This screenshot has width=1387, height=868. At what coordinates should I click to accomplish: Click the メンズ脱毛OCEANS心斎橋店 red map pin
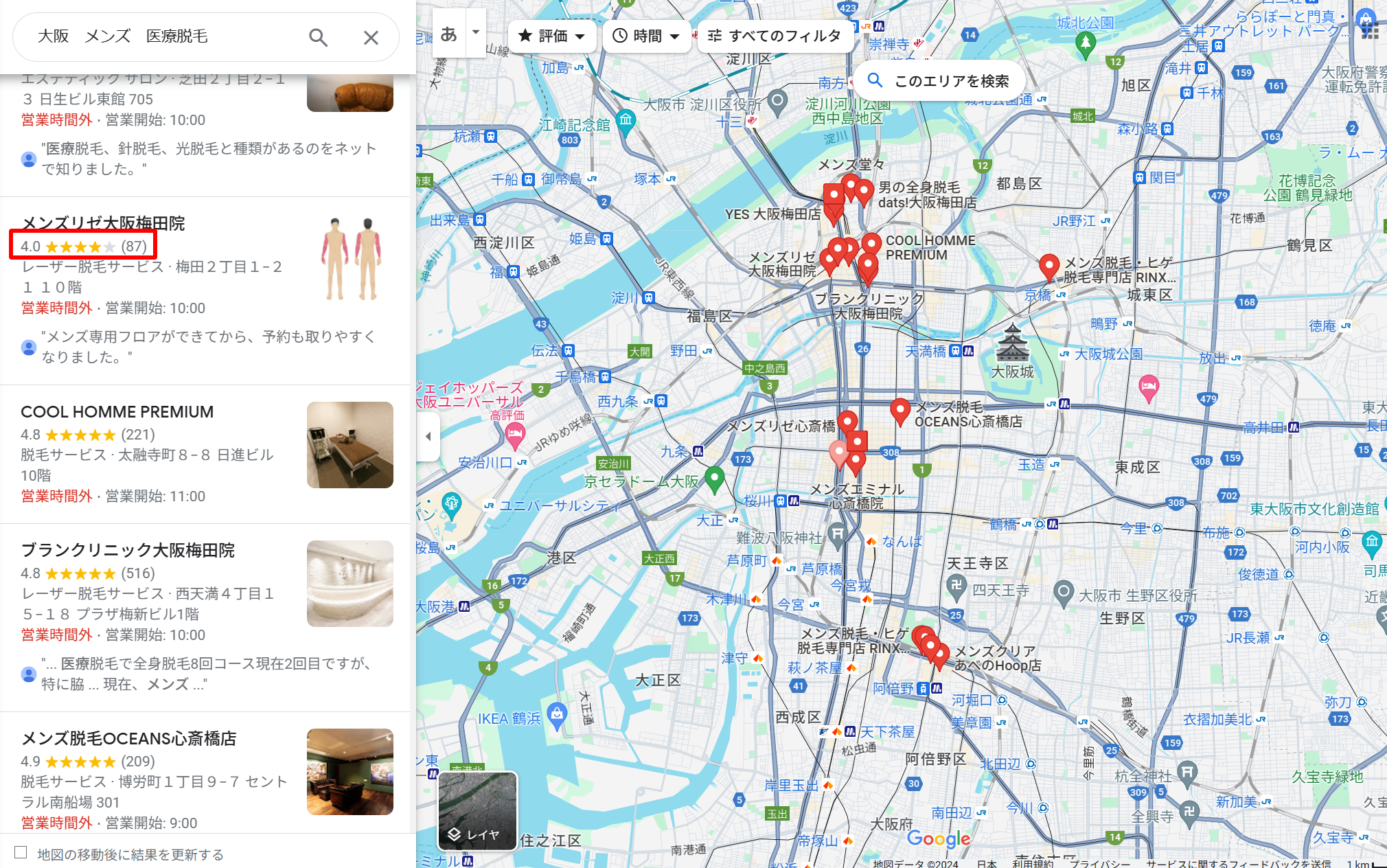pos(900,412)
